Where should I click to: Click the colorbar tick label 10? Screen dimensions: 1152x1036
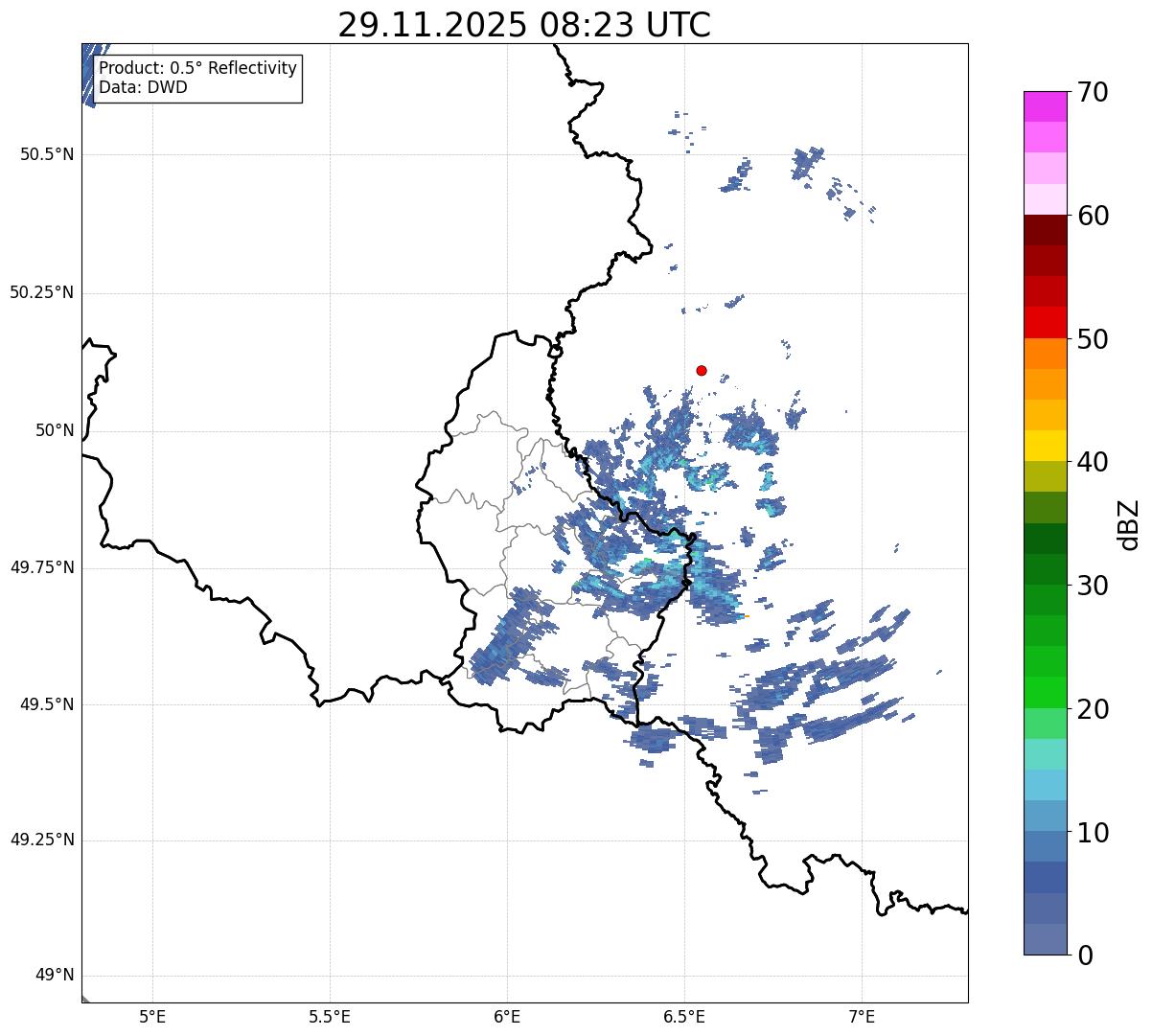(x=1094, y=832)
